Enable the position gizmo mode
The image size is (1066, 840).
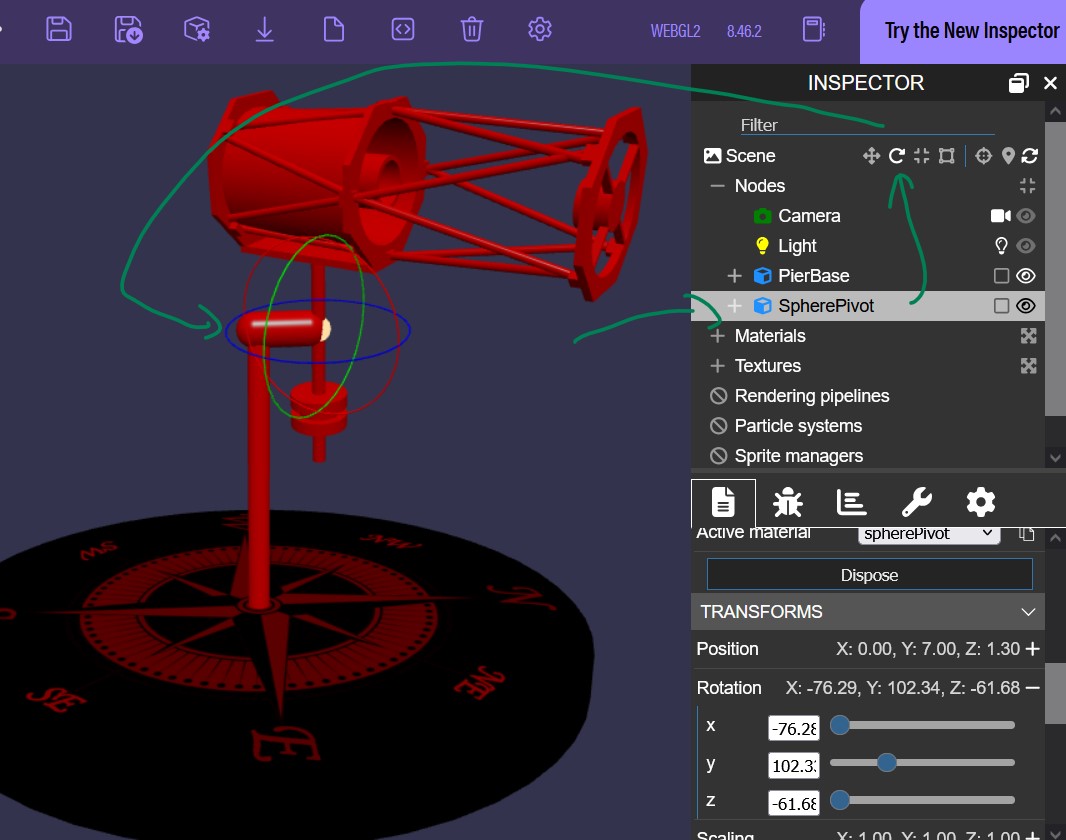tap(871, 156)
